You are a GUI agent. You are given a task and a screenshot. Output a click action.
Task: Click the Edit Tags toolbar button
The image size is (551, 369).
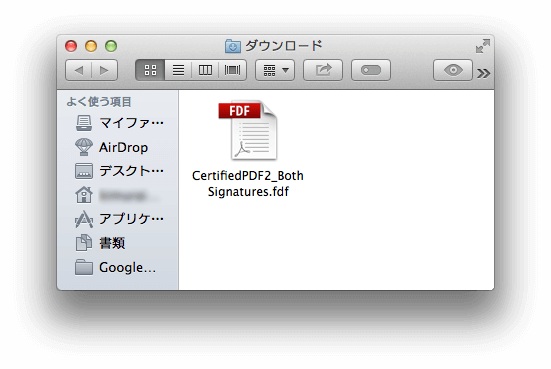(x=371, y=70)
